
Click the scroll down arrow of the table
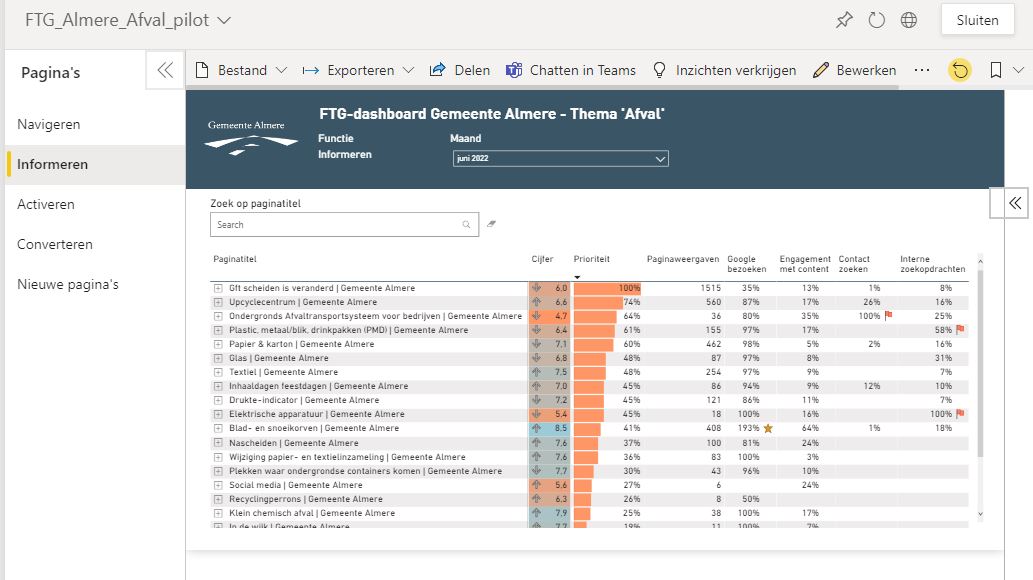coord(980,514)
